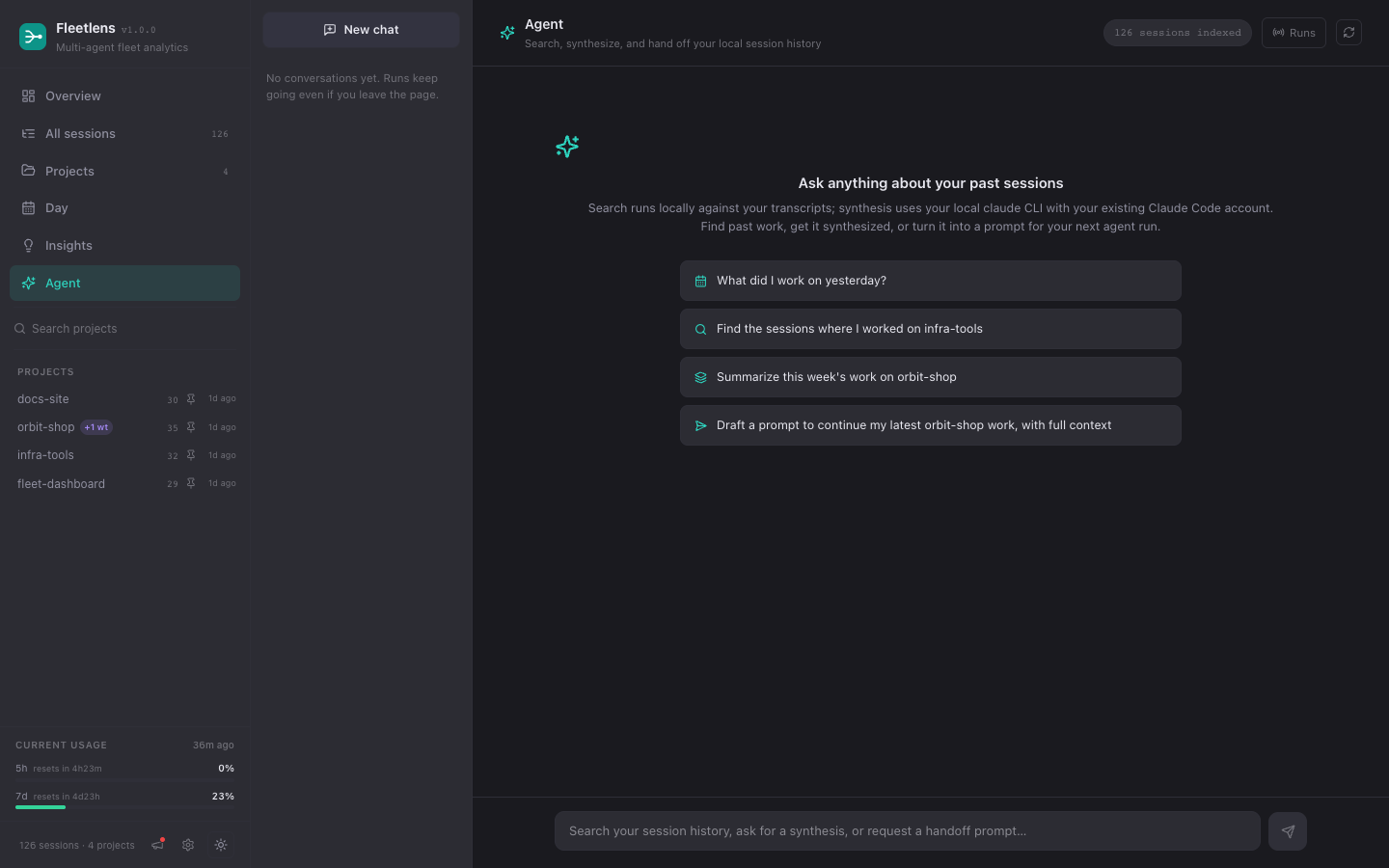Click the All sessions list icon

tap(28, 133)
